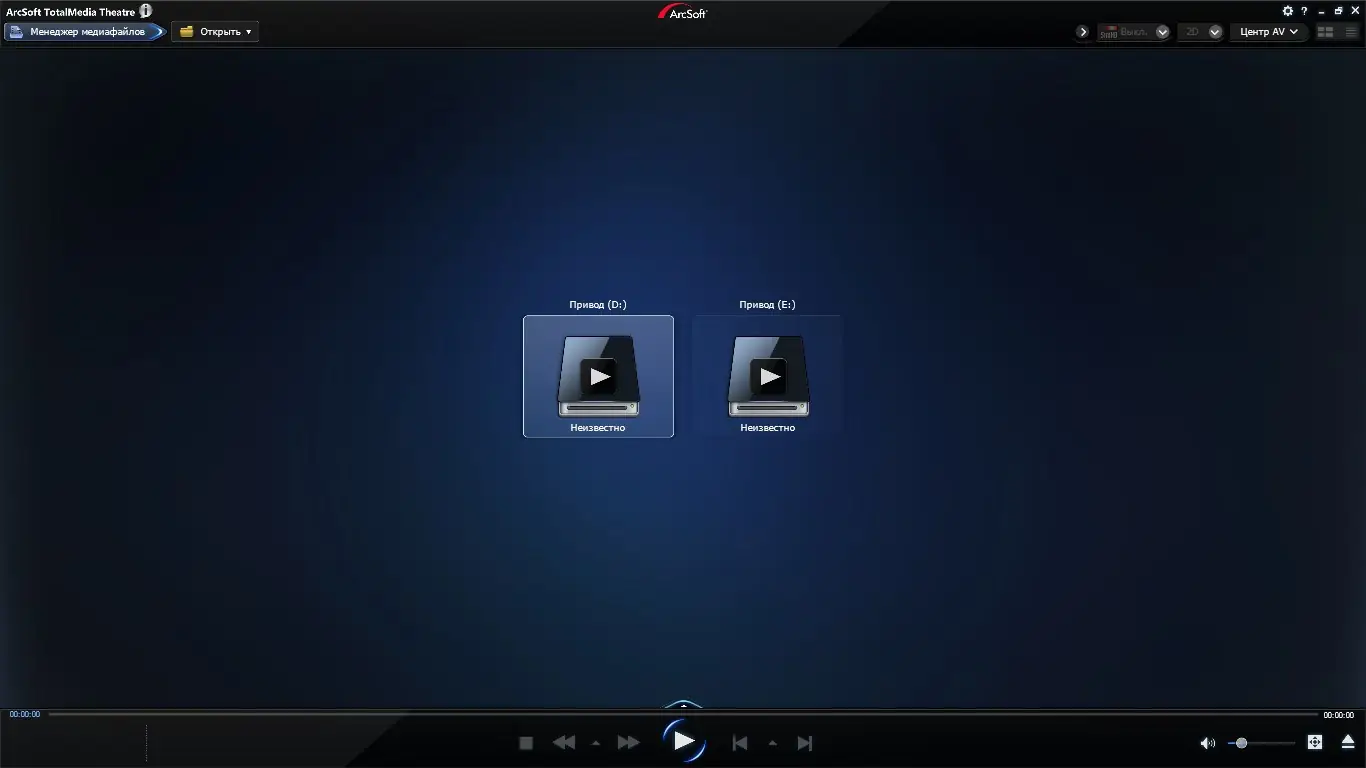This screenshot has height=768, width=1366.
Task: Enter full screen mode
Action: (1315, 742)
